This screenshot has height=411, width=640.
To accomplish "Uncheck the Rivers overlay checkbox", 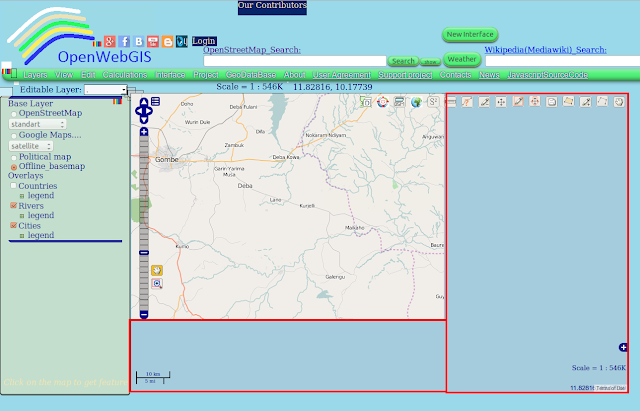I will [x=13, y=205].
